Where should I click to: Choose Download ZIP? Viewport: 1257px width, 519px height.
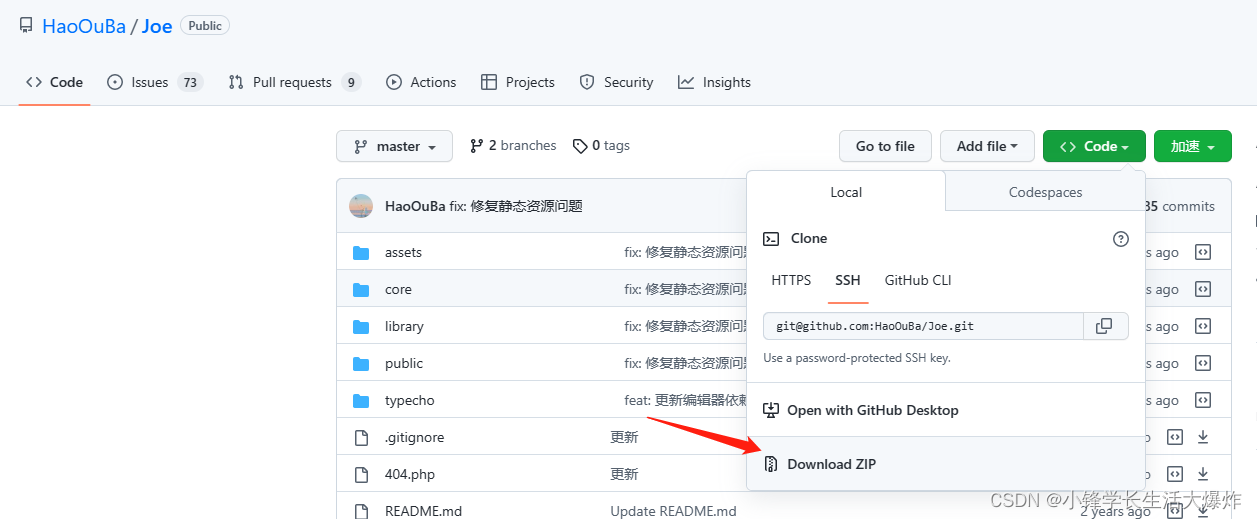946,464
